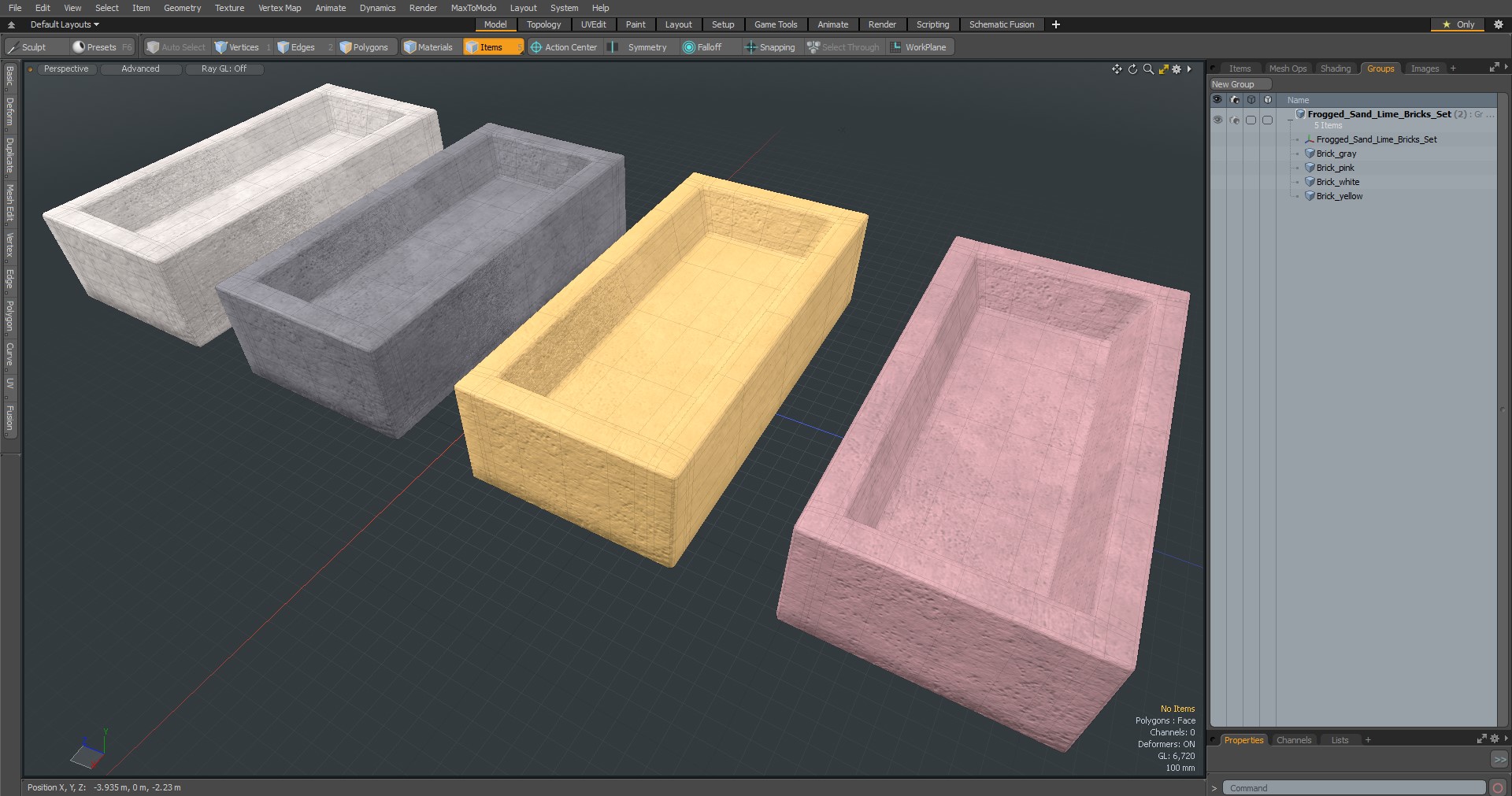The image size is (1512, 796).
Task: Open the Geometry menu
Action: pos(182,8)
